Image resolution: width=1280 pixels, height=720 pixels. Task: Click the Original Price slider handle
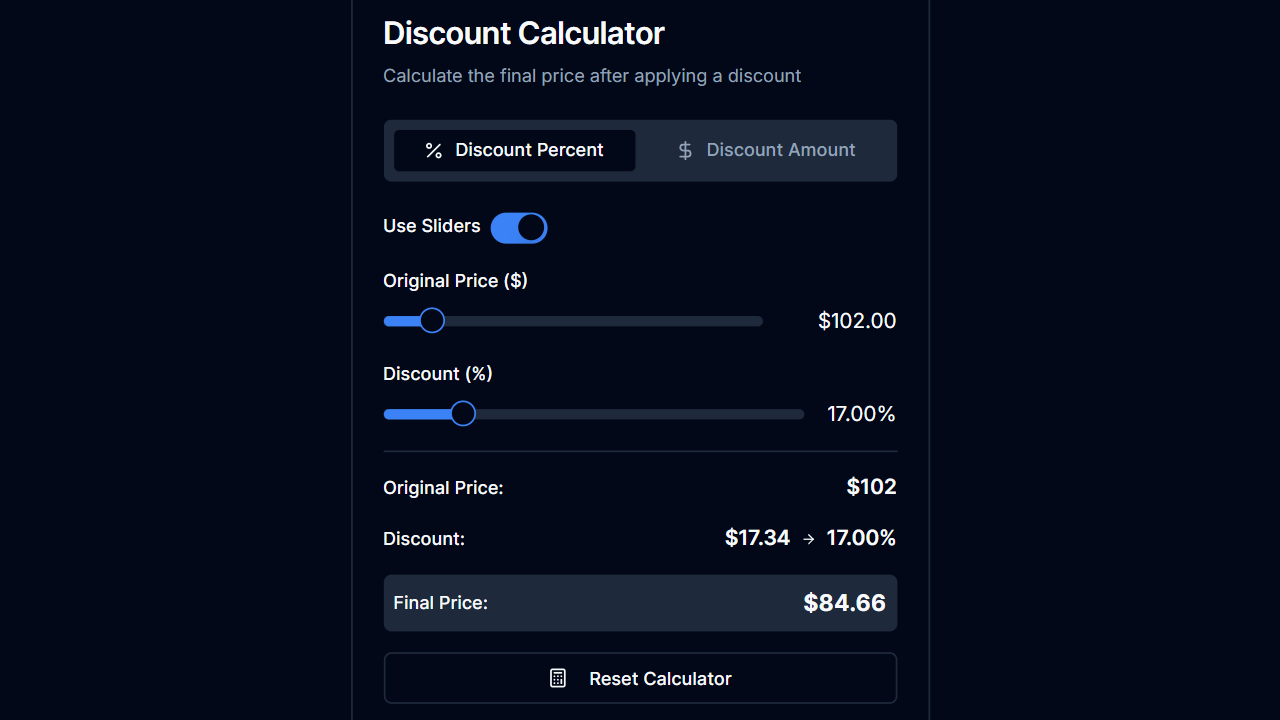click(x=431, y=320)
